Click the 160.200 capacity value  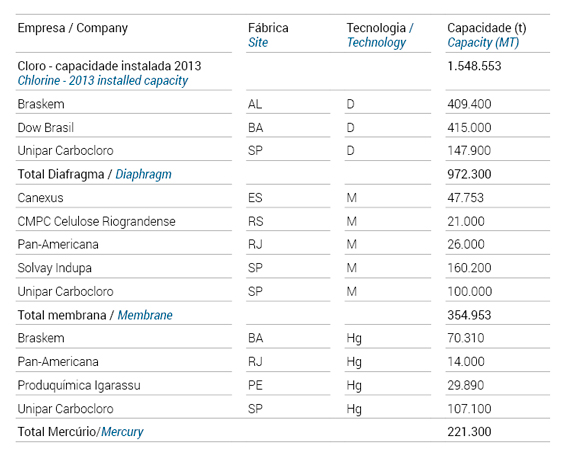[469, 268]
